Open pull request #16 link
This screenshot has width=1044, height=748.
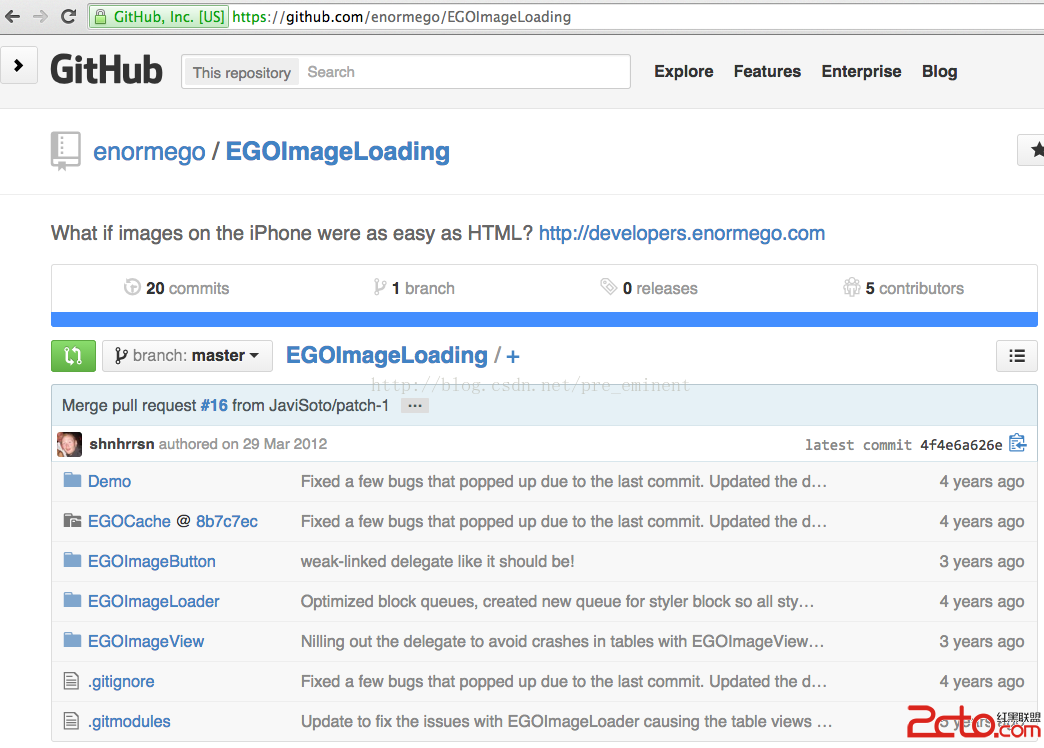[x=214, y=406]
